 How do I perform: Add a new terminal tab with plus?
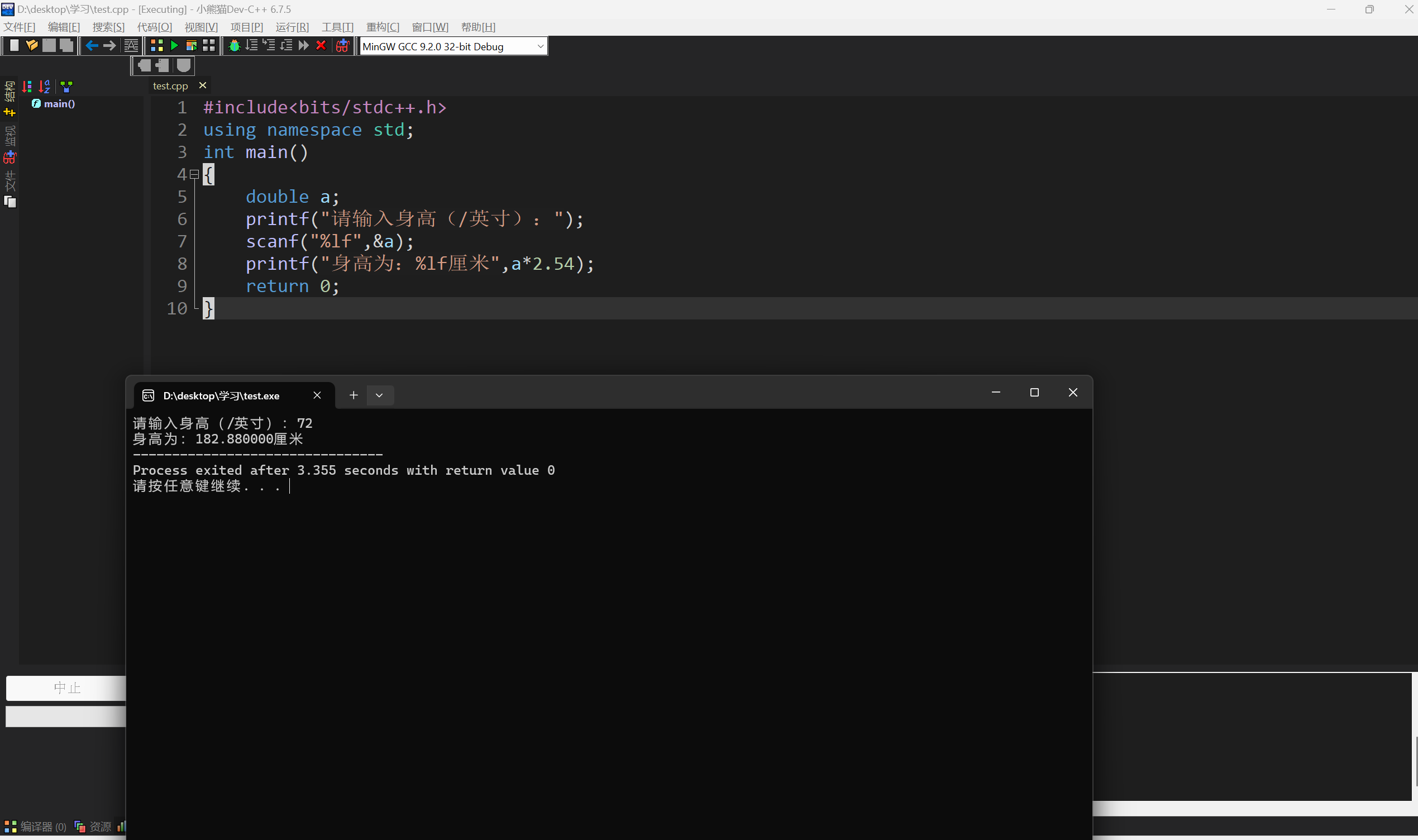[353, 395]
